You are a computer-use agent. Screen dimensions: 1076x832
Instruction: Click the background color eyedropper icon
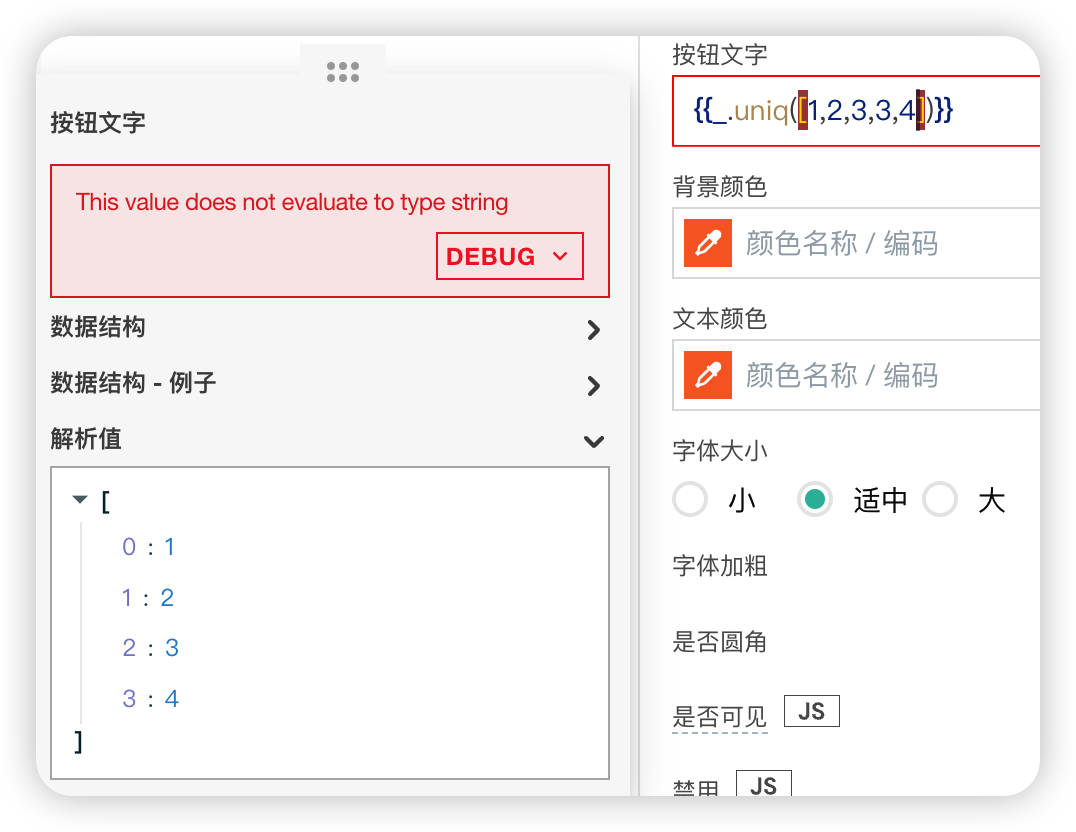(x=708, y=243)
